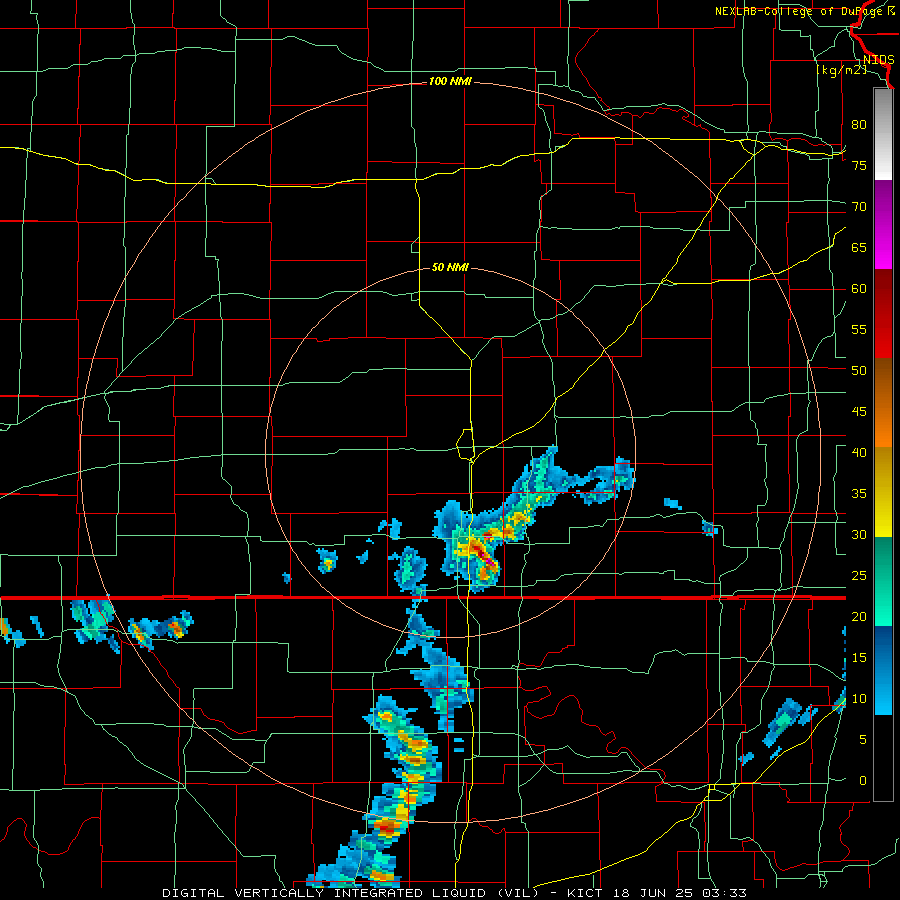Click scale value 5
900x900 pixels.
pos(863,739)
